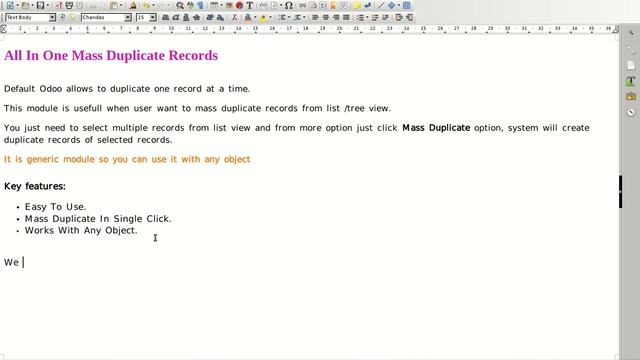
Task: Click the 'Works With Any Object.' bullet
Action: 81,230
